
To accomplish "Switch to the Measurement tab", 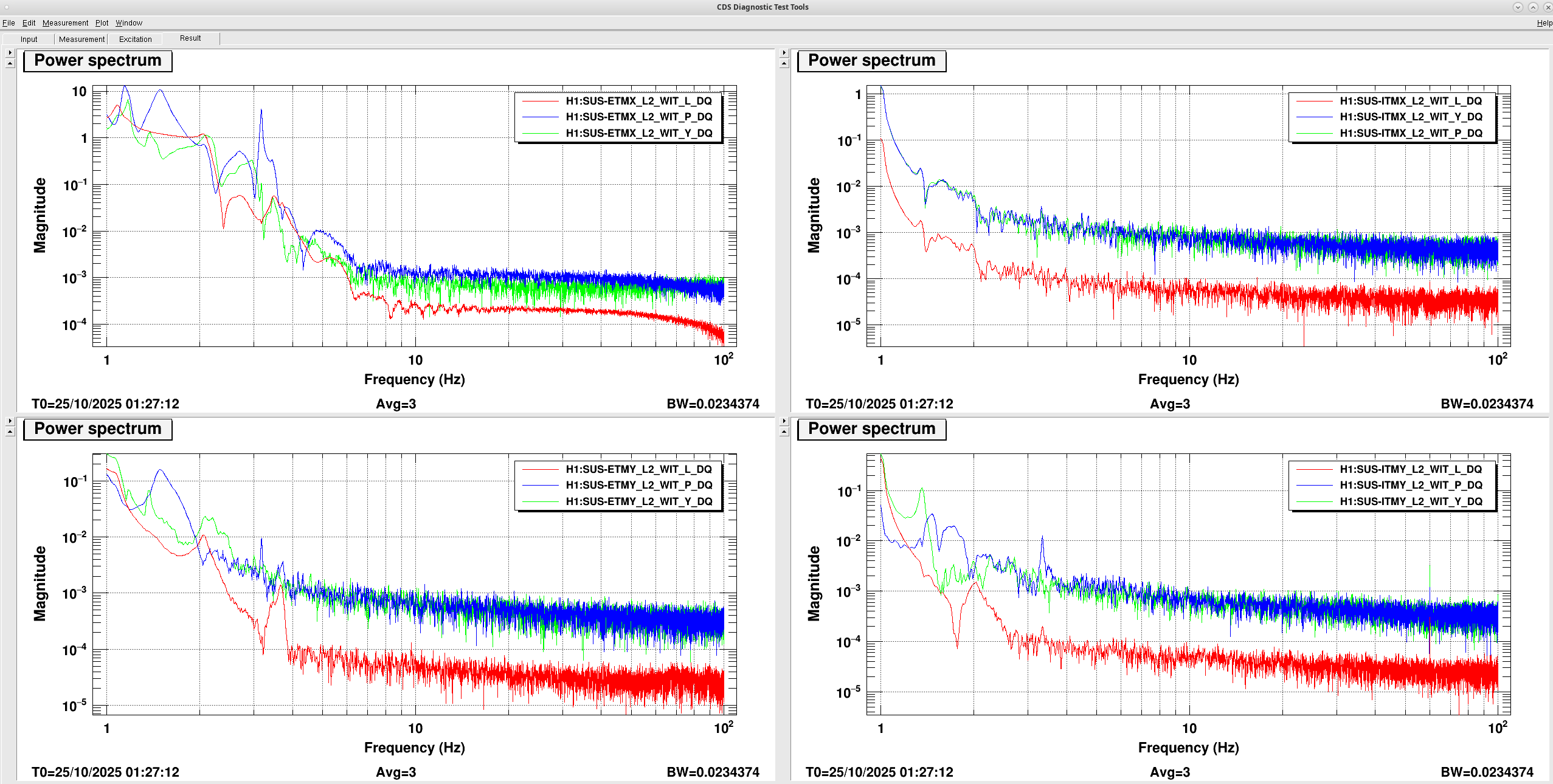I will point(81,39).
